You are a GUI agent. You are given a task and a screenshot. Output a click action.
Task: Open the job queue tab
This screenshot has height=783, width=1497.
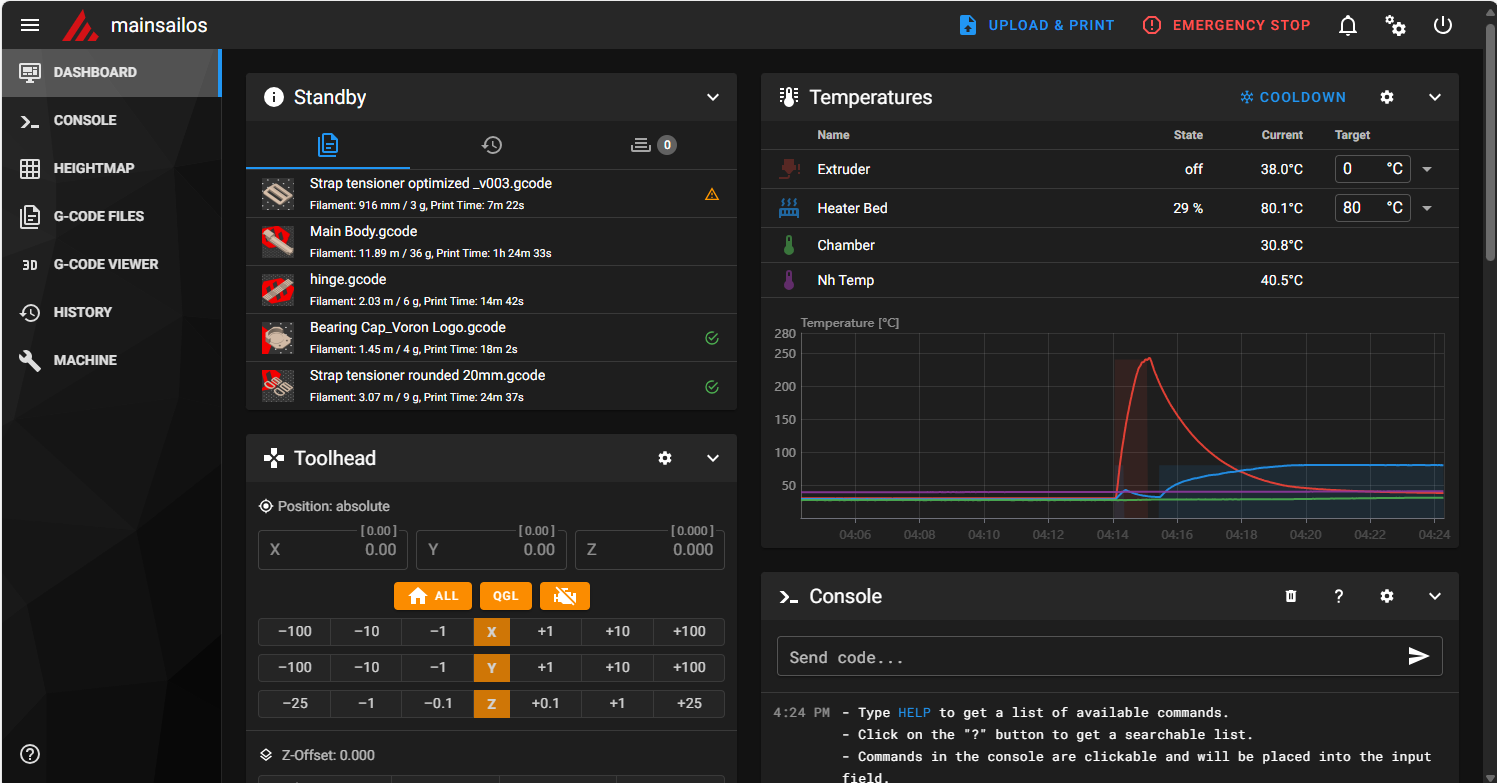coord(653,145)
